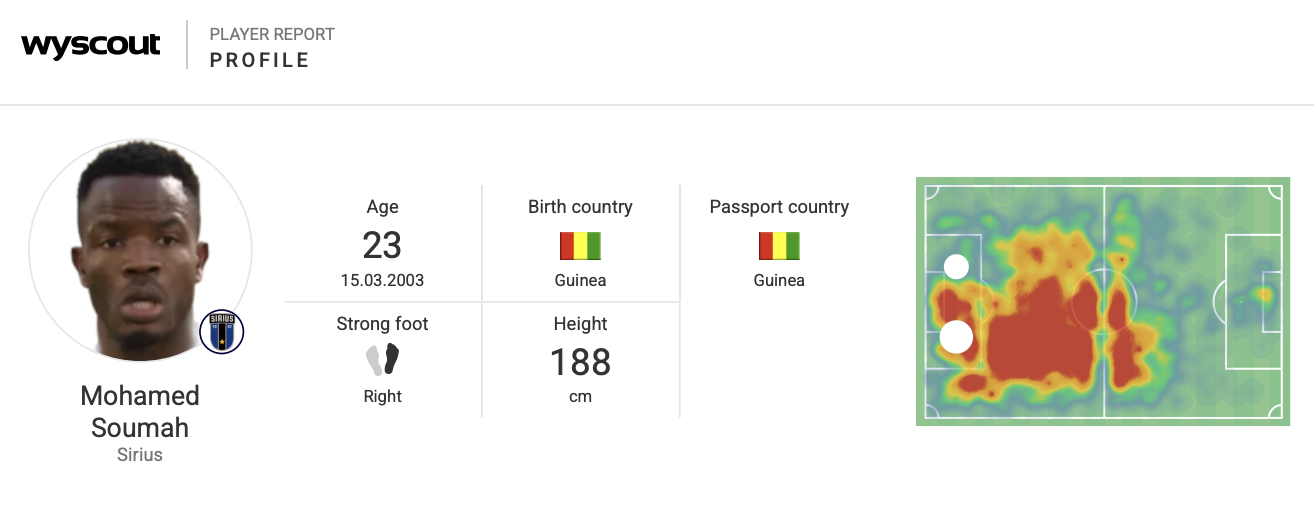Click the heatmap spot near right goal
Image resolution: width=1314 pixels, height=518 pixels.
(1265, 295)
